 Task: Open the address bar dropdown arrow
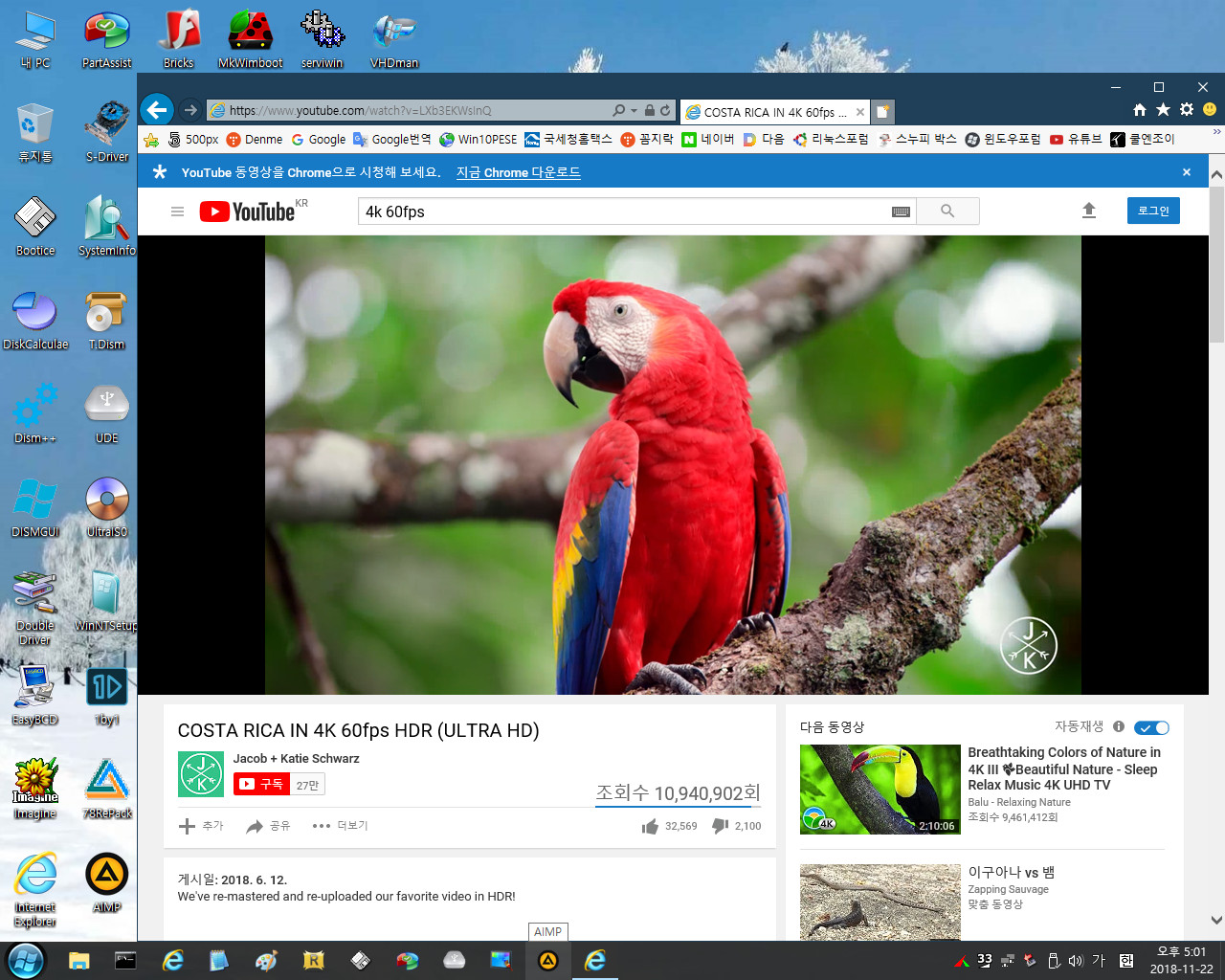(x=634, y=110)
